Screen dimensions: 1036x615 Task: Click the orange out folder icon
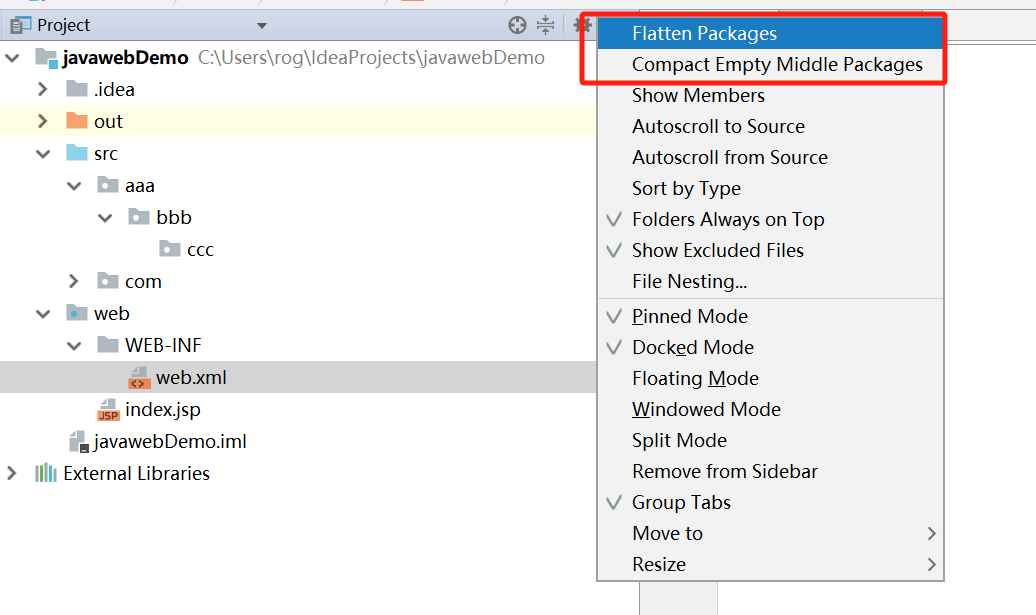pyautogui.click(x=77, y=121)
